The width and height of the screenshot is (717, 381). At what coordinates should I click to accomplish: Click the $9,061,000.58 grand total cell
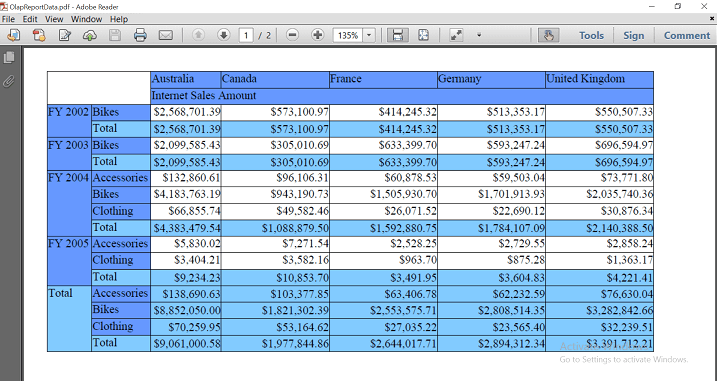186,343
